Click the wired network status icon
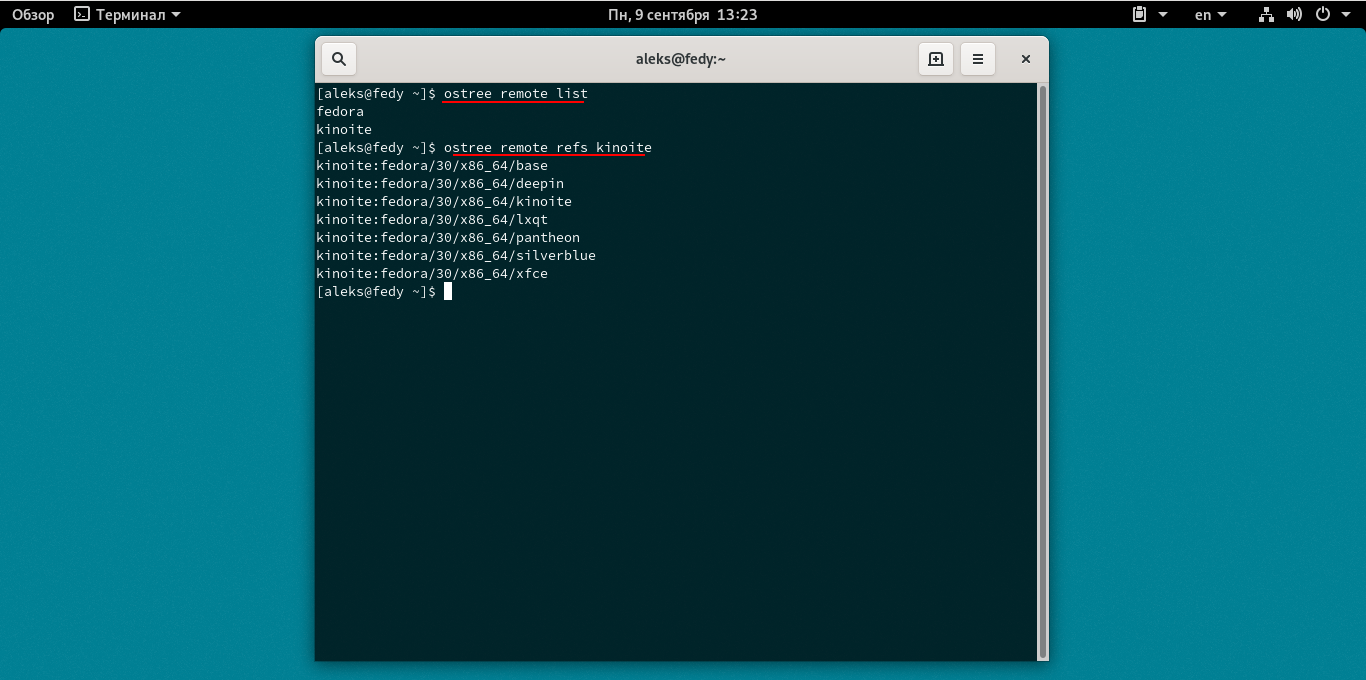The width and height of the screenshot is (1366, 680). pos(1266,15)
